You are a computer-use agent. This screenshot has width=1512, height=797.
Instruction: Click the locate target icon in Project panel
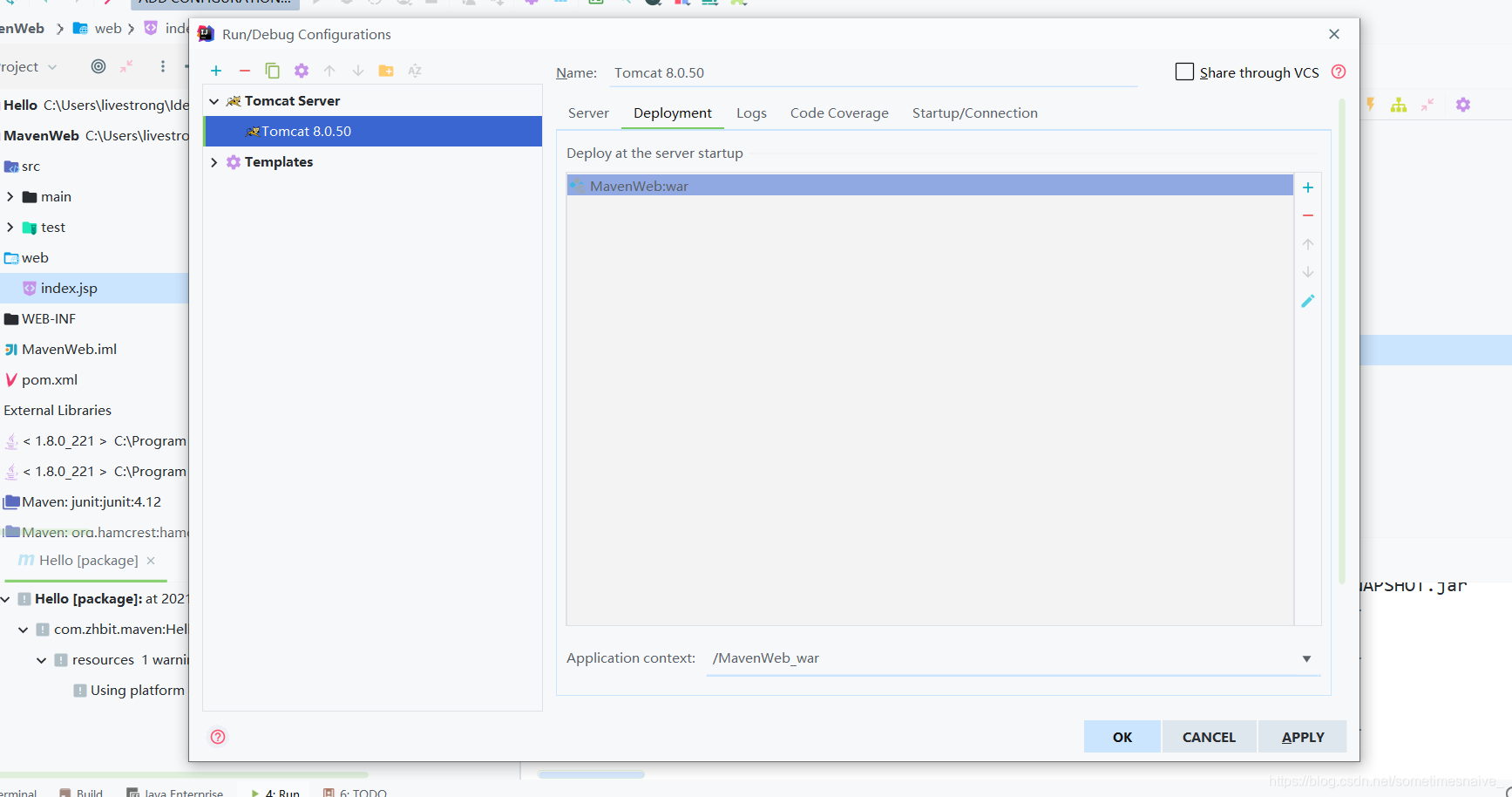pyautogui.click(x=98, y=66)
